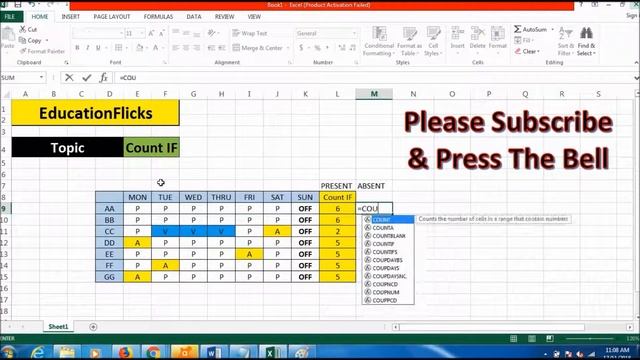640x360 pixels.
Task: Open Conditional Formatting menu
Action: click(379, 42)
